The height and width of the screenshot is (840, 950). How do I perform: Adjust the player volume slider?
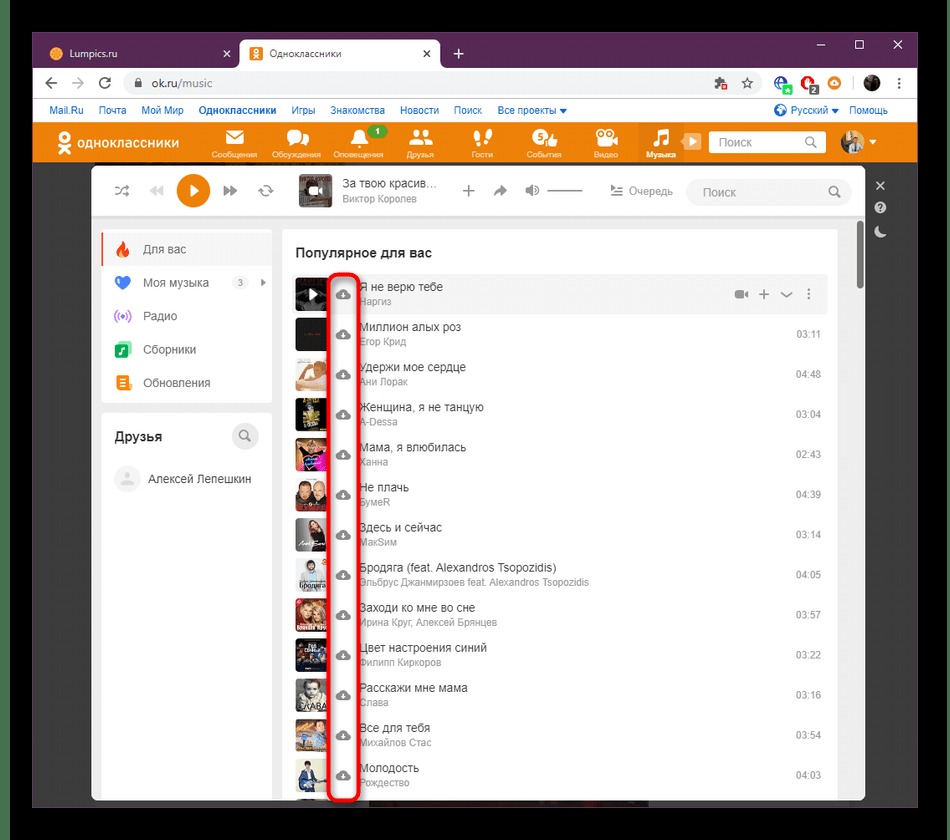(564, 191)
